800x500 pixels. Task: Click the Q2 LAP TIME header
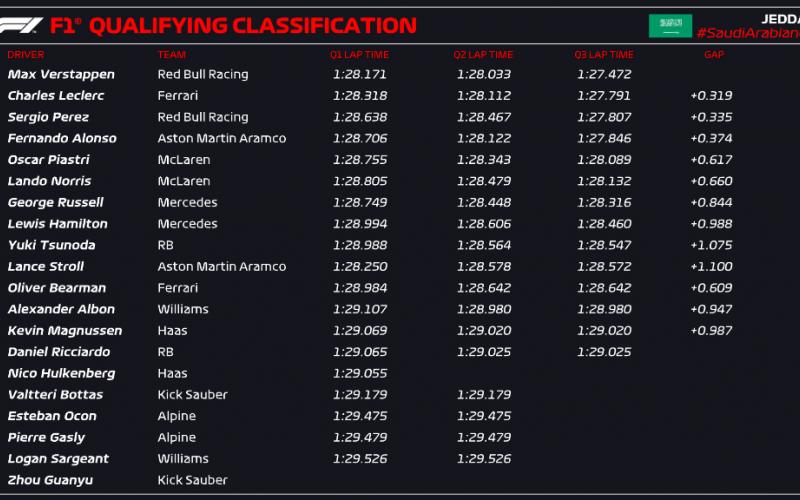[x=483, y=55]
